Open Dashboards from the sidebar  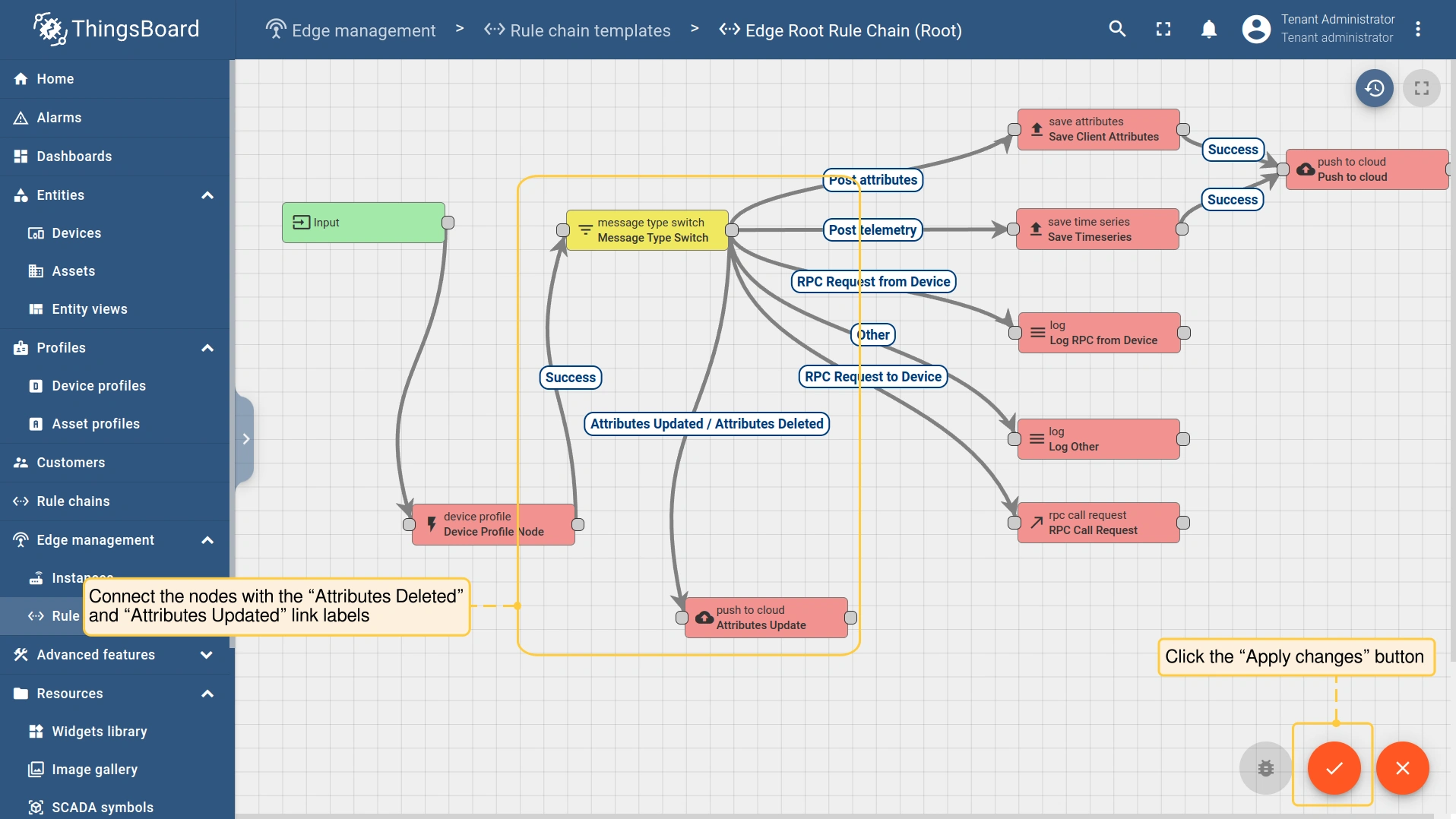point(74,157)
